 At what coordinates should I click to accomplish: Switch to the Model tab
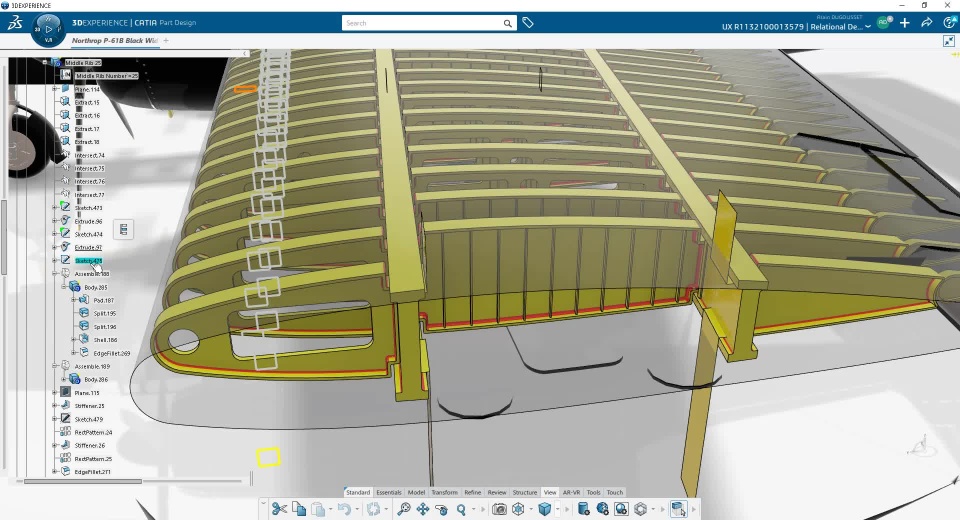[x=416, y=492]
